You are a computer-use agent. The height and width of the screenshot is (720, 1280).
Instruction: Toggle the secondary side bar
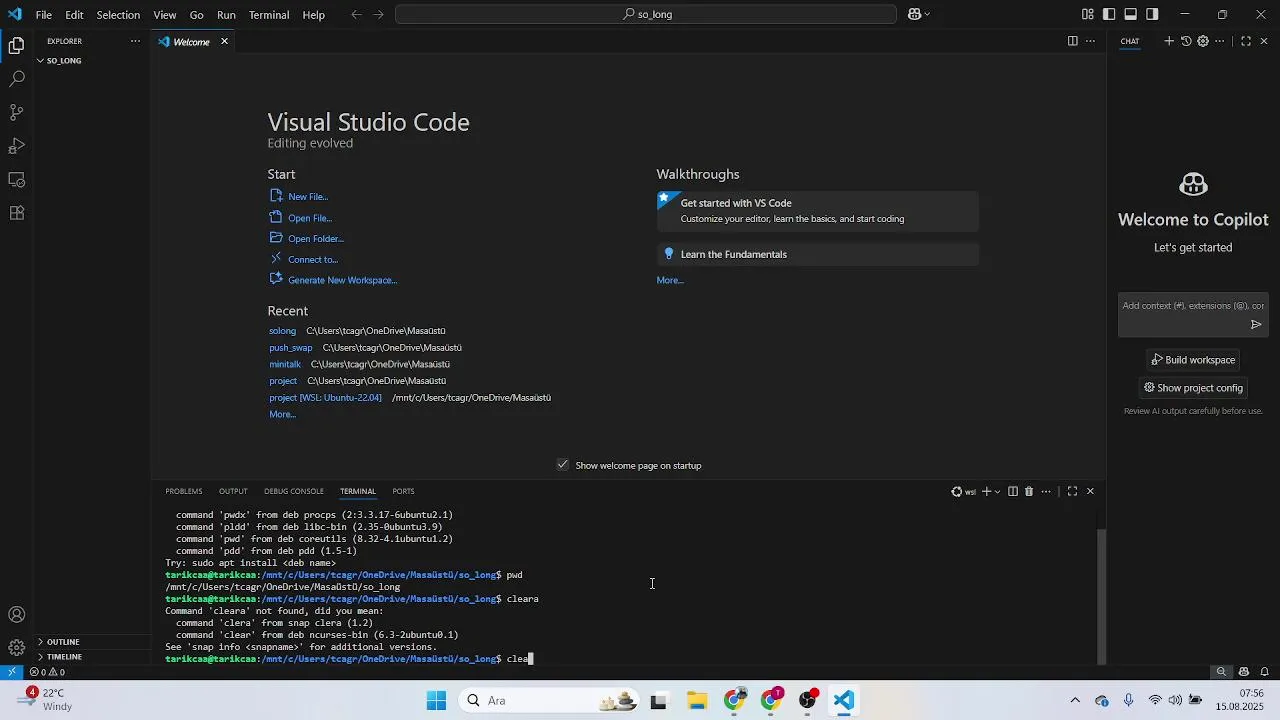point(1152,14)
